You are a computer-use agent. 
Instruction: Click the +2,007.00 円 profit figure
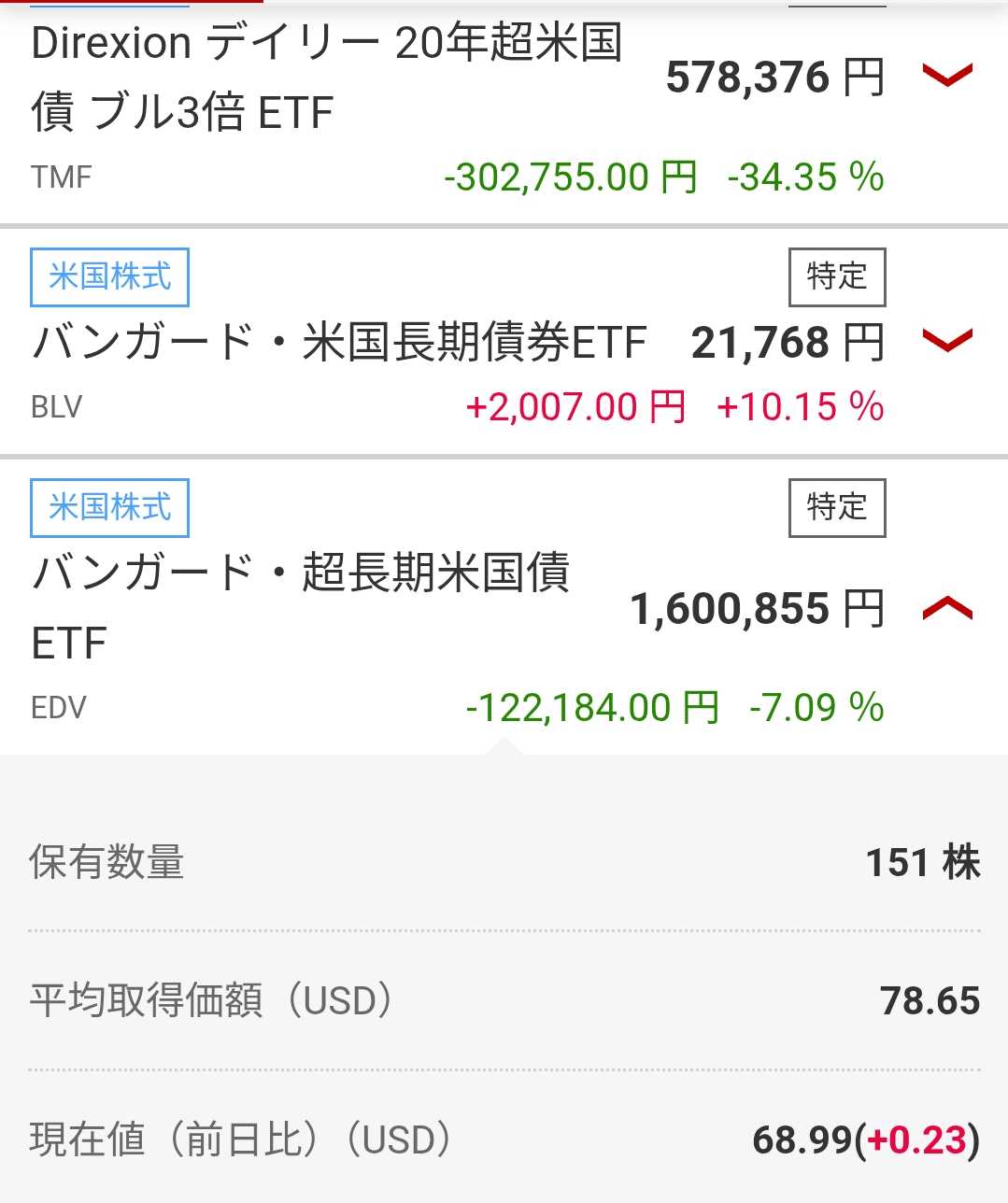pyautogui.click(x=575, y=407)
